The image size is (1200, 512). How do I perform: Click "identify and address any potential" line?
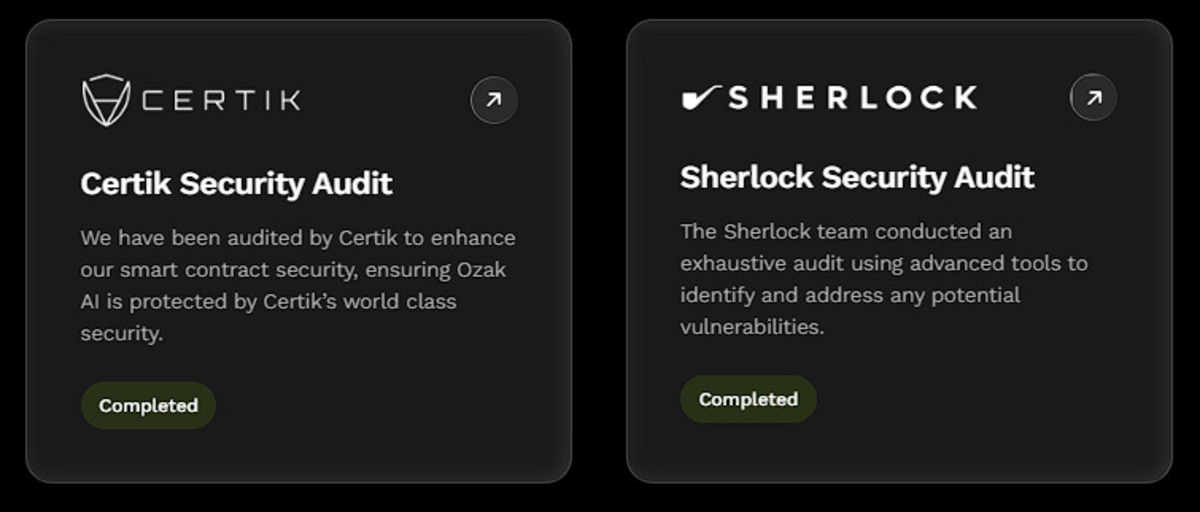pos(850,295)
